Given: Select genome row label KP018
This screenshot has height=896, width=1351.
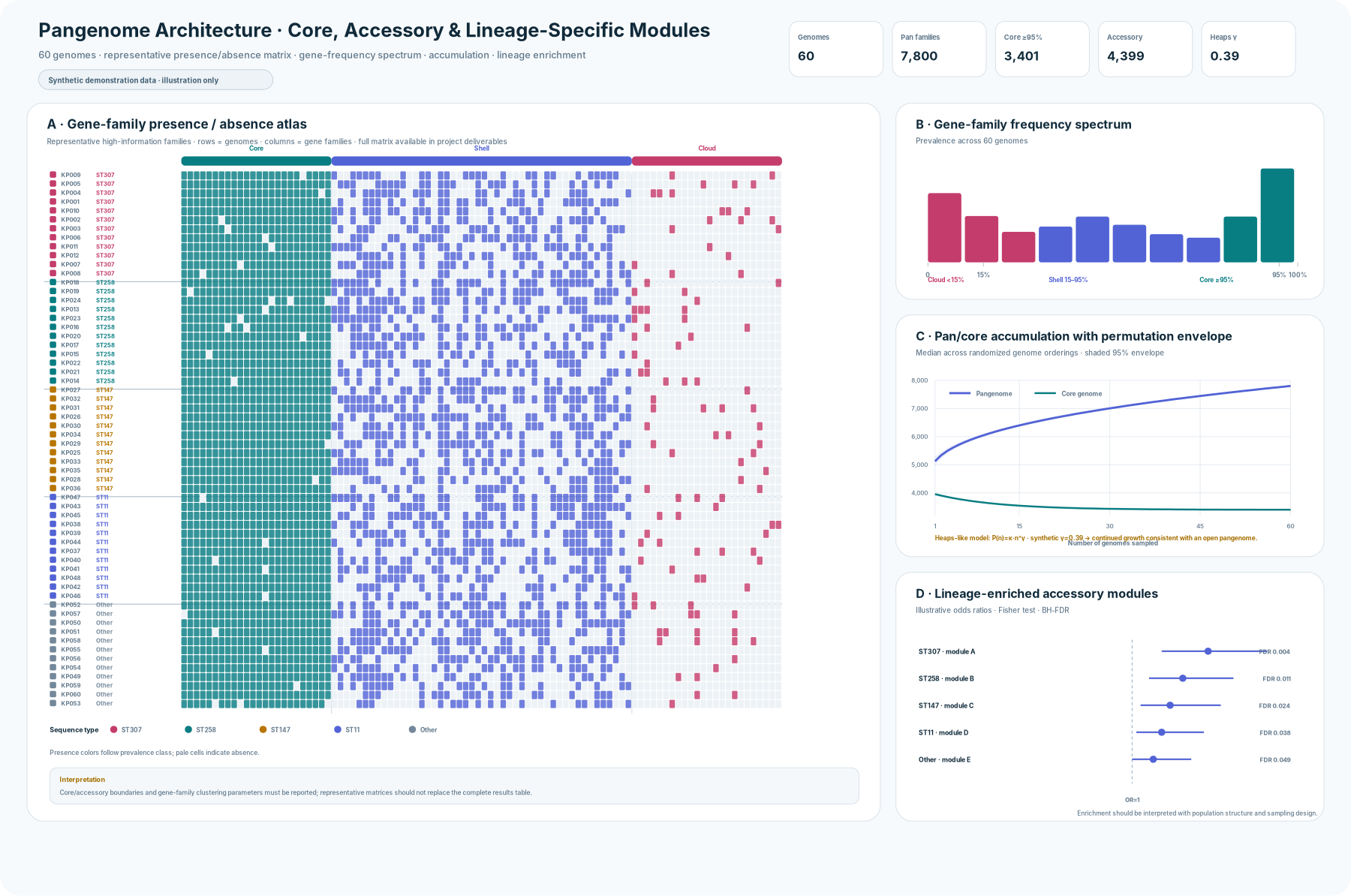Looking at the screenshot, I should (71, 282).
